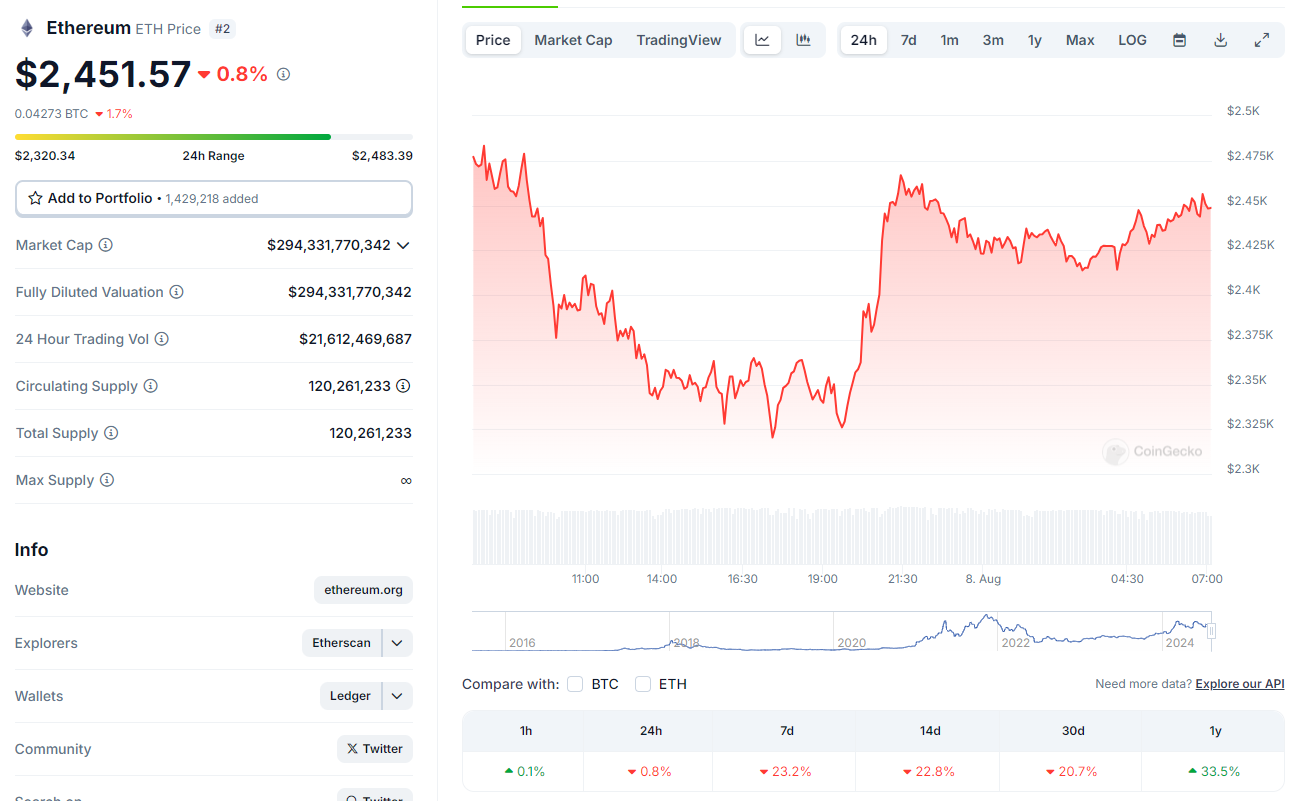The width and height of the screenshot is (1290, 801).
Task: Click the historical mini chart navigator
Action: tap(841, 631)
